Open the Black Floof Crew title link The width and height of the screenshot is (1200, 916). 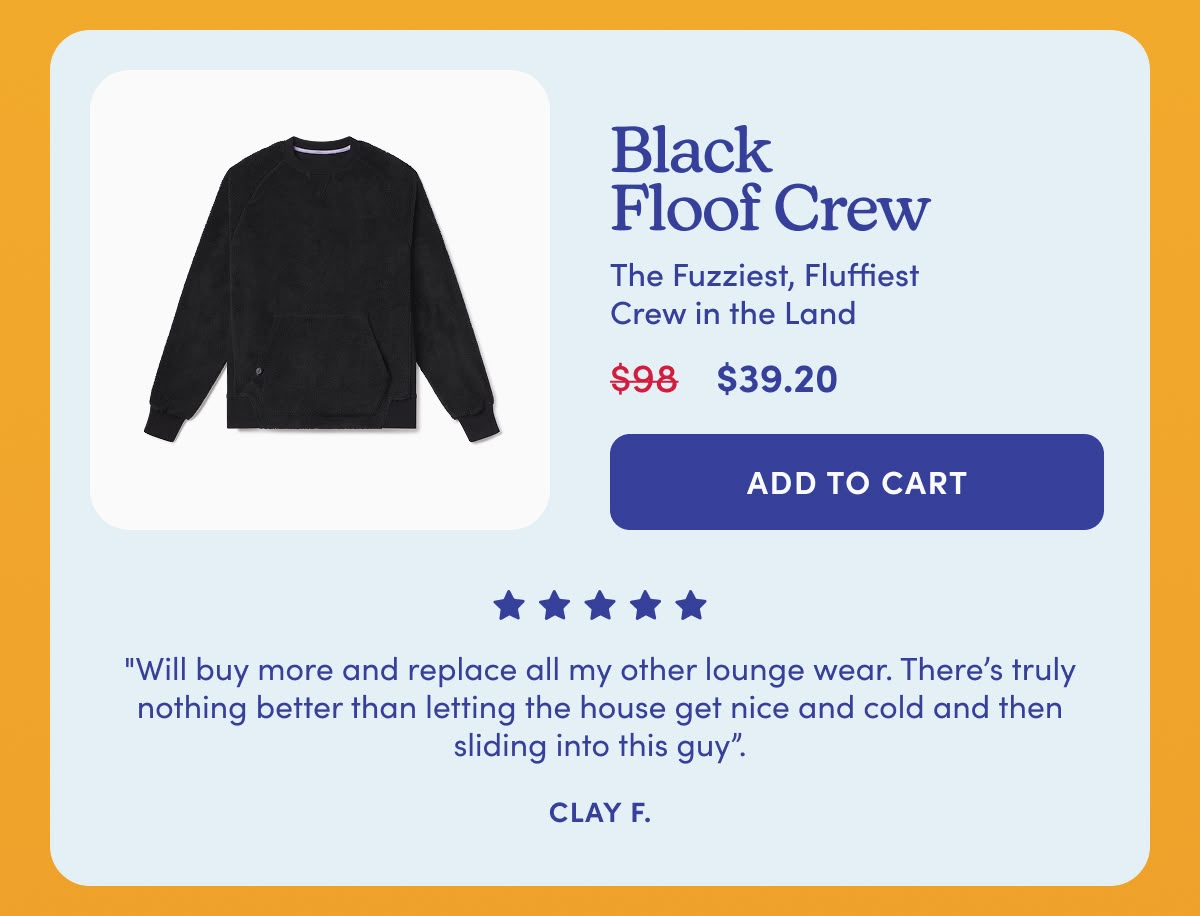pos(770,180)
